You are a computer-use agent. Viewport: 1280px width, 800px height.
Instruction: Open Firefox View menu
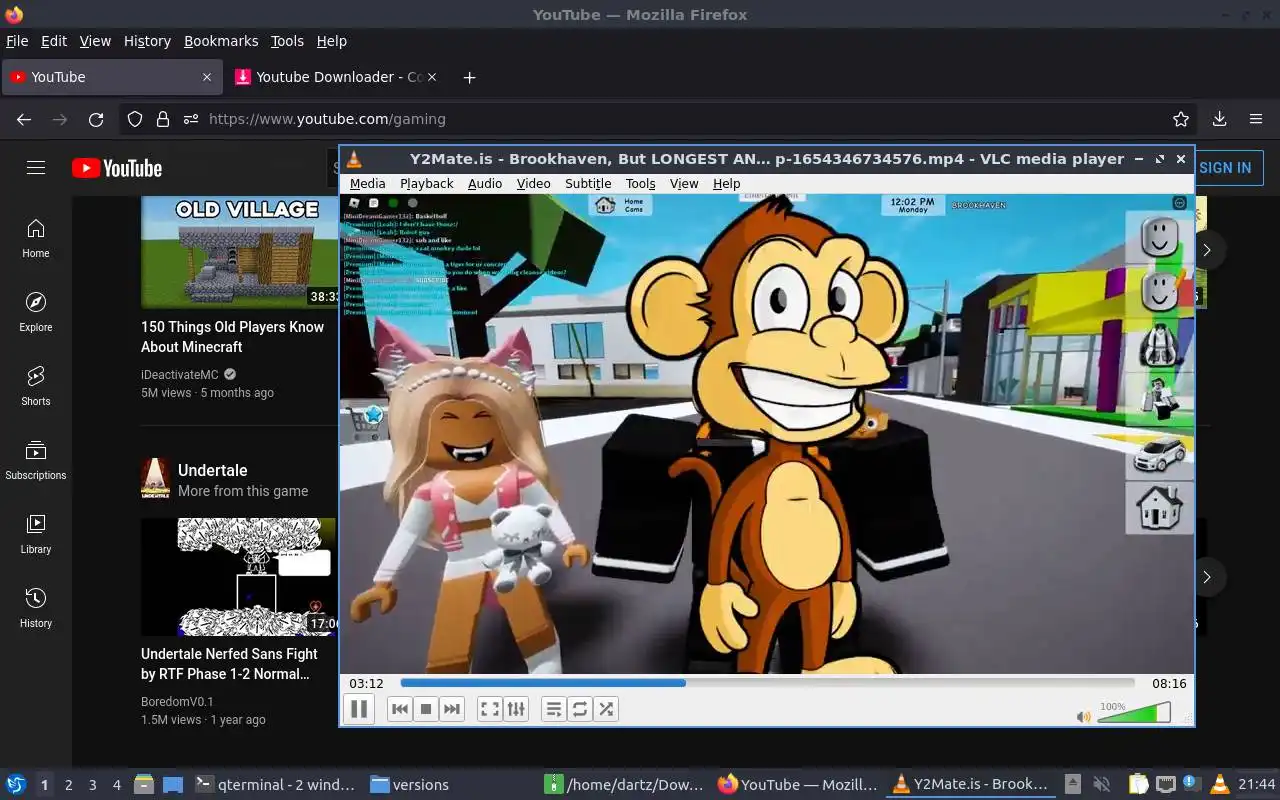[95, 41]
